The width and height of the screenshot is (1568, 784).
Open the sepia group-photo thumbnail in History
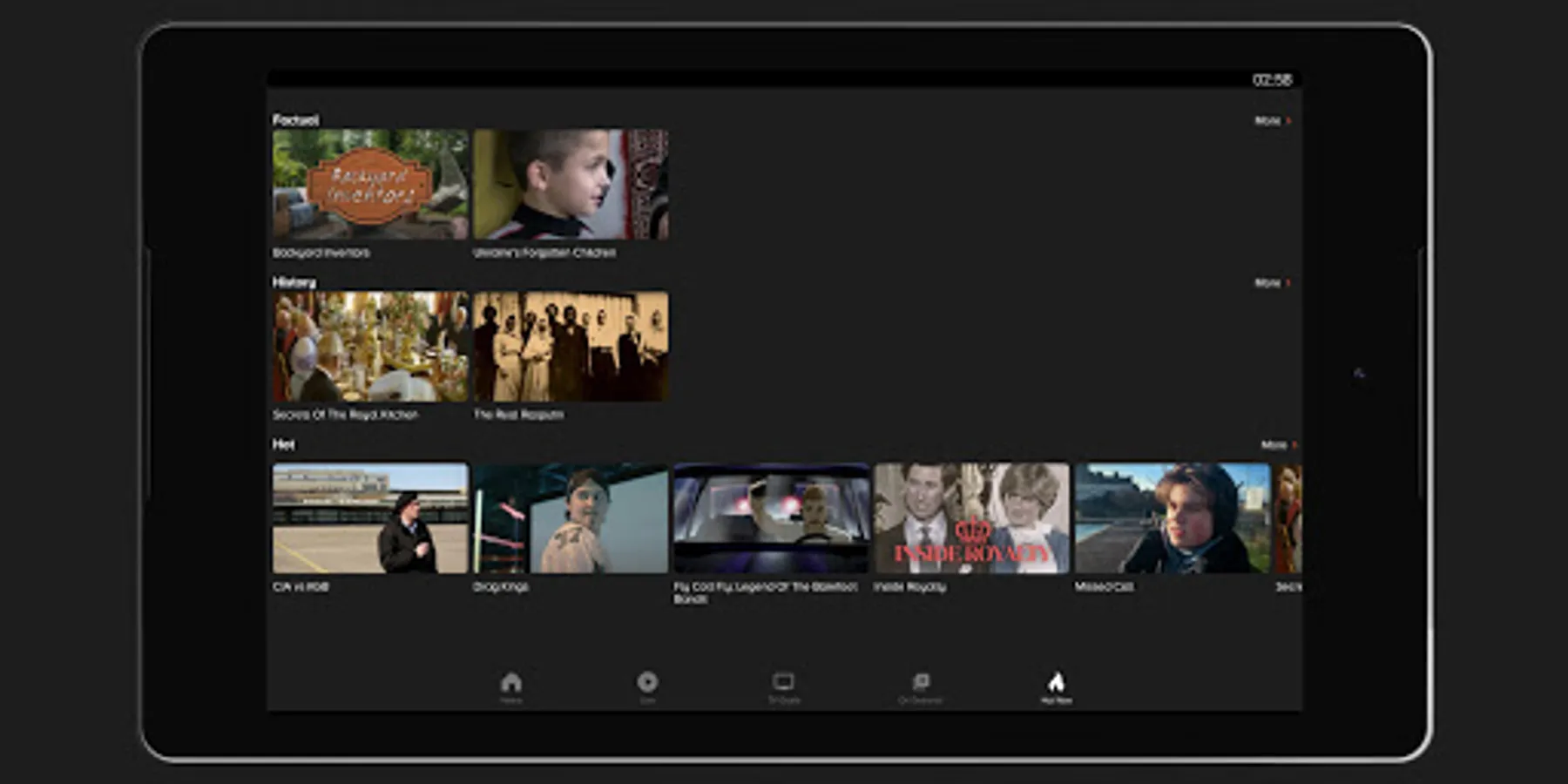[571, 347]
